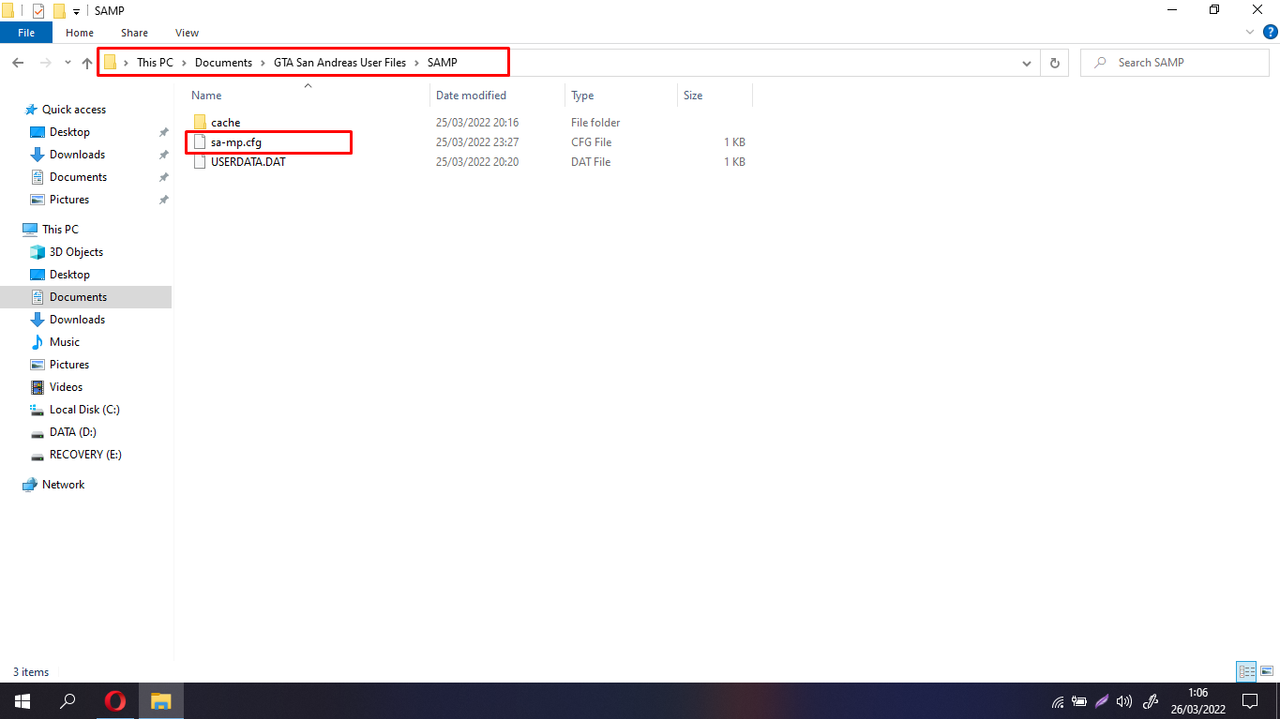Open pinned Desktop under Quick access
The width and height of the screenshot is (1280, 719).
pos(69,132)
